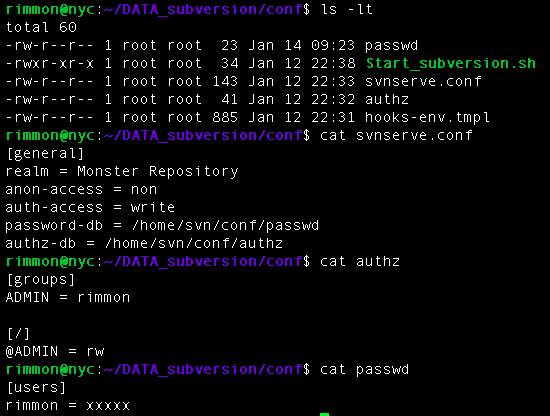Click the 'cat svnserve.conf' command text
550x416 pixels.
[396, 135]
